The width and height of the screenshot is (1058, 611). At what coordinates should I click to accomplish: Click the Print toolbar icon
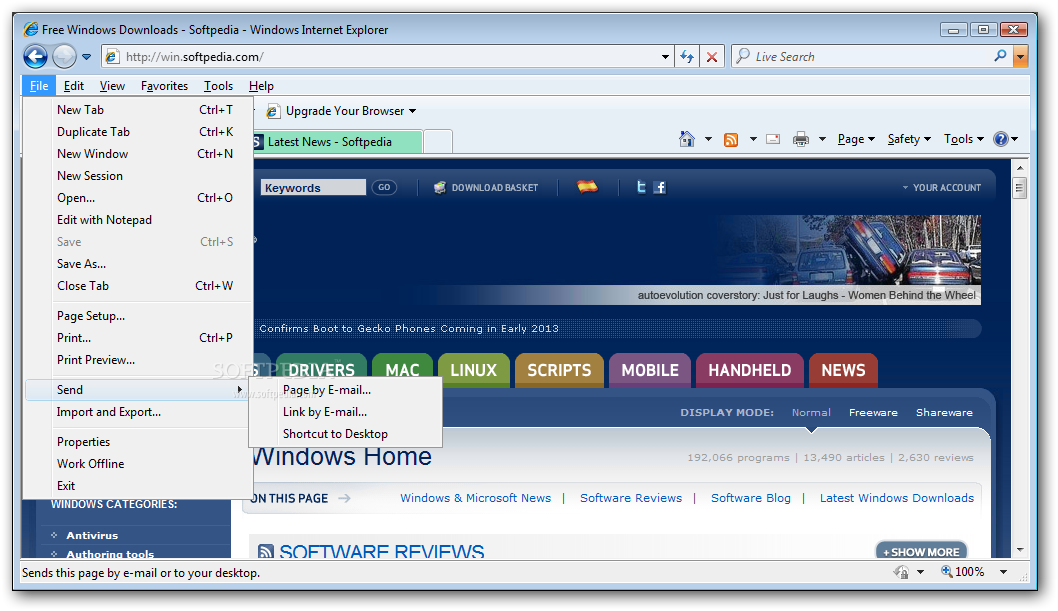click(800, 140)
